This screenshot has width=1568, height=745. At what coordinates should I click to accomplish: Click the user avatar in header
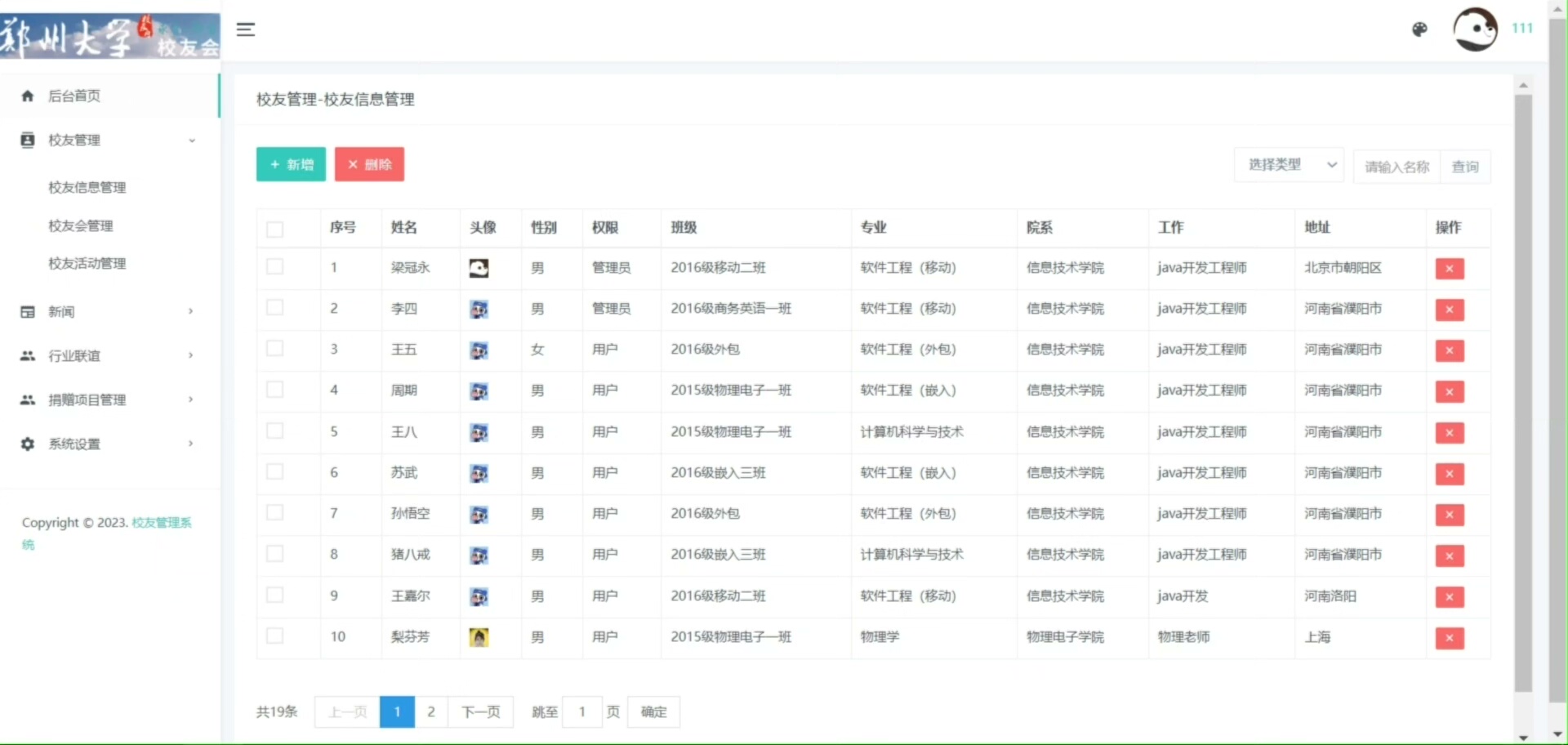pos(1475,30)
